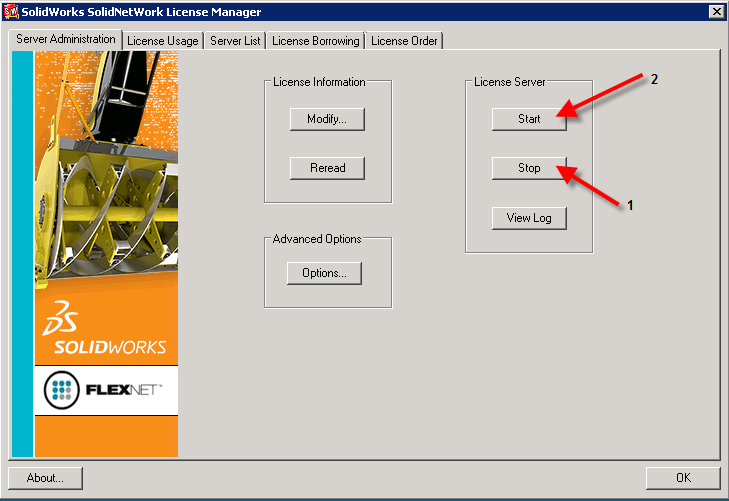Start the license server
The height and width of the screenshot is (501, 729).
[529, 119]
